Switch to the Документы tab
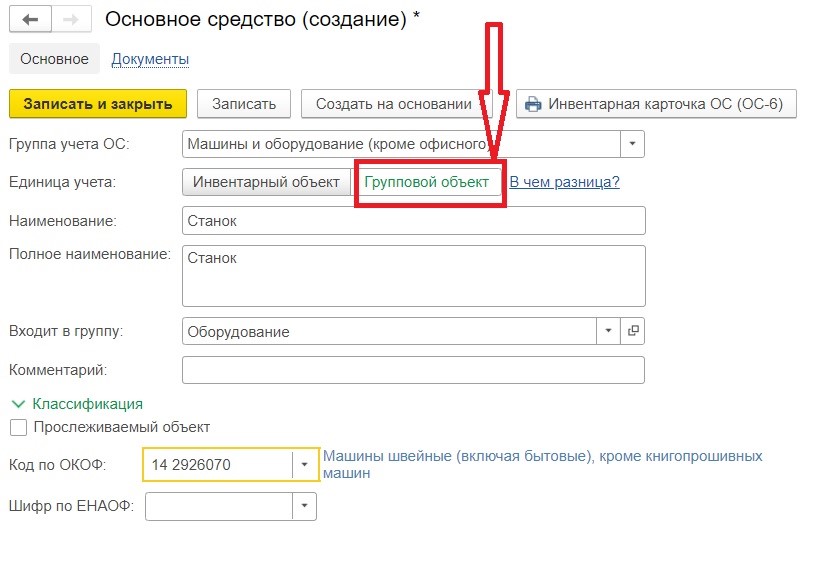The width and height of the screenshot is (815, 568). pyautogui.click(x=150, y=59)
